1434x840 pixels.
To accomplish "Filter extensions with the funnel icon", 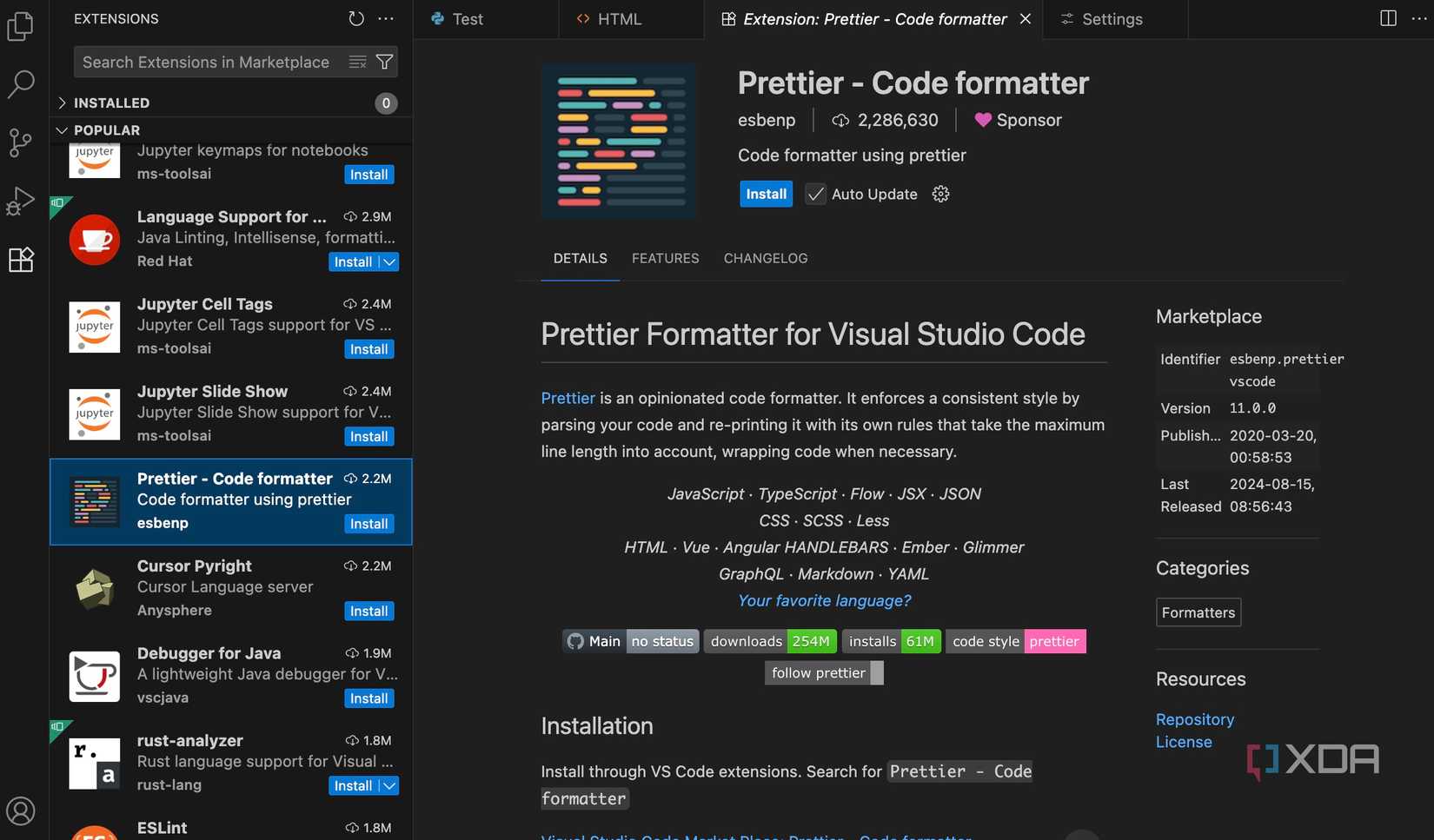I will coord(384,63).
